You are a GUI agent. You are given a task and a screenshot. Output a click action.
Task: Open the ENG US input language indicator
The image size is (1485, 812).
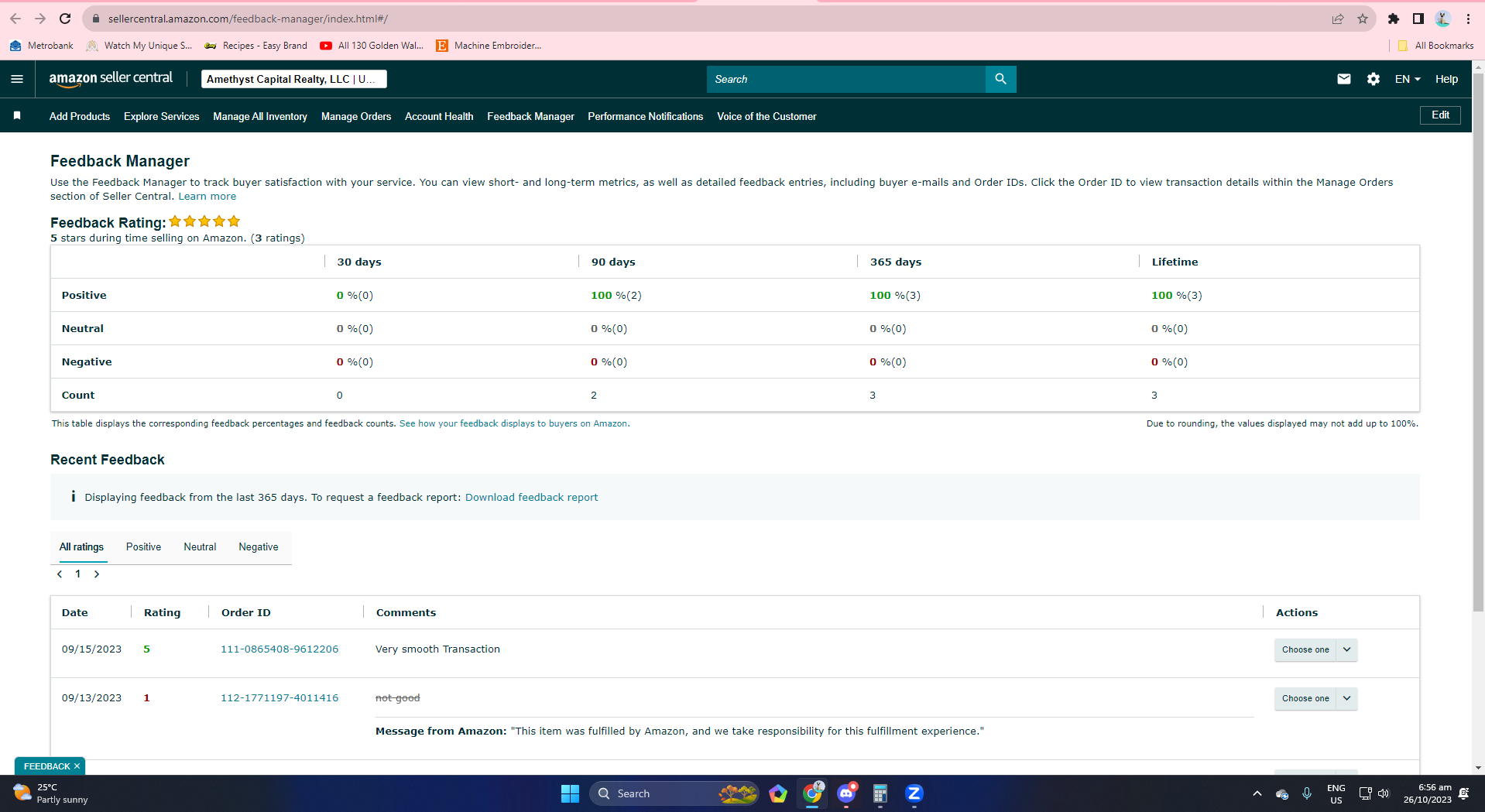(1336, 793)
